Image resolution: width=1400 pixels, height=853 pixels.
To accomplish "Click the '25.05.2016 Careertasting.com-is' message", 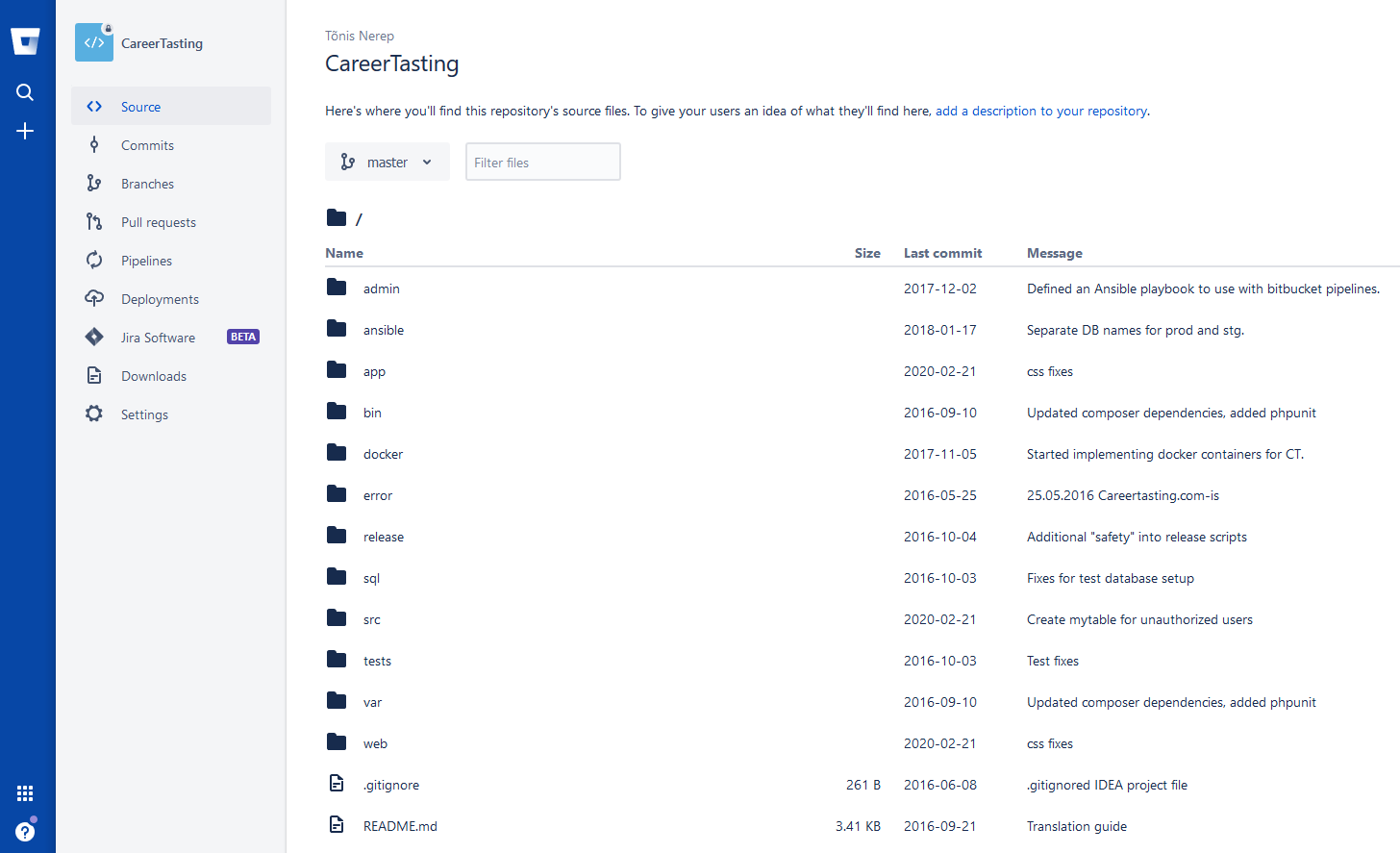I will 1123,495.
